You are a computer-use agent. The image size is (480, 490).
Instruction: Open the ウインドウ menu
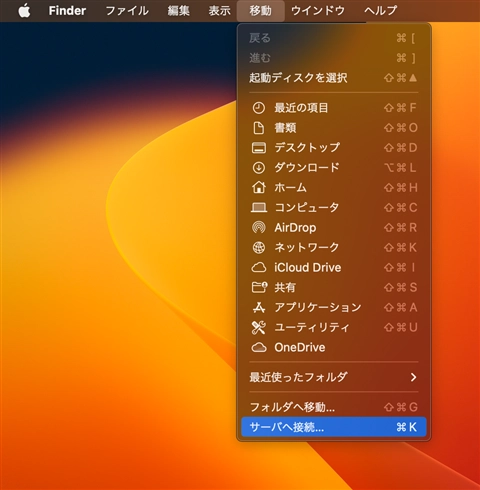[318, 11]
